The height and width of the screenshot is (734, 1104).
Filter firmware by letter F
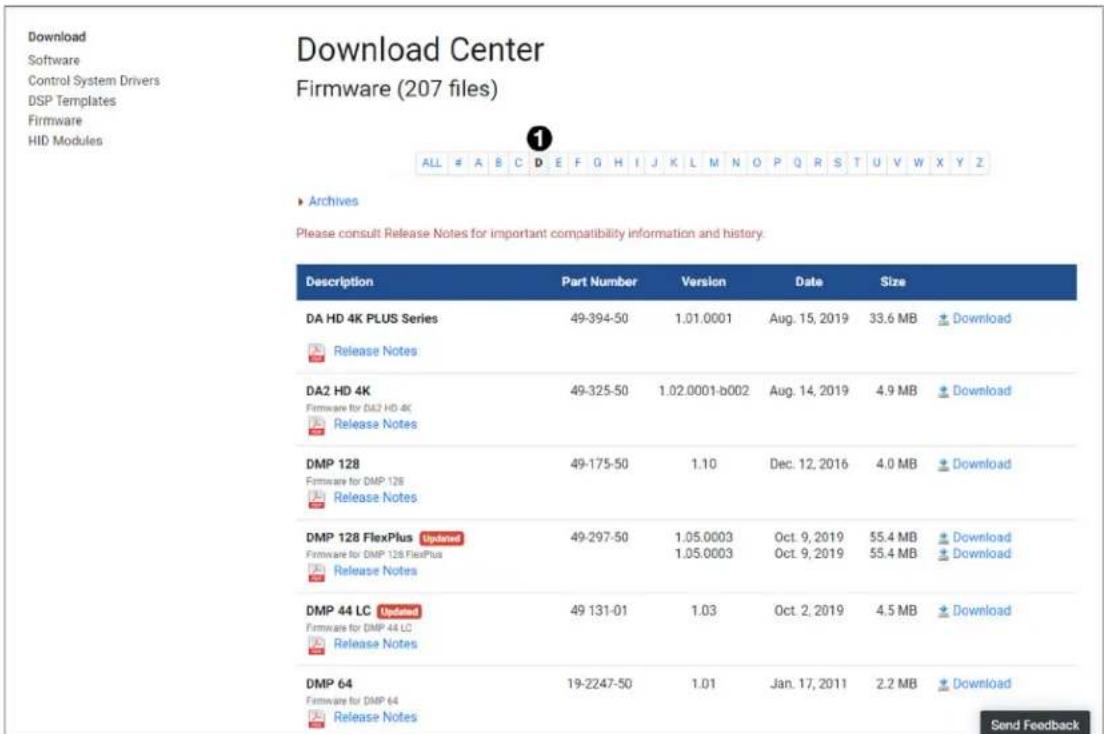pos(578,163)
